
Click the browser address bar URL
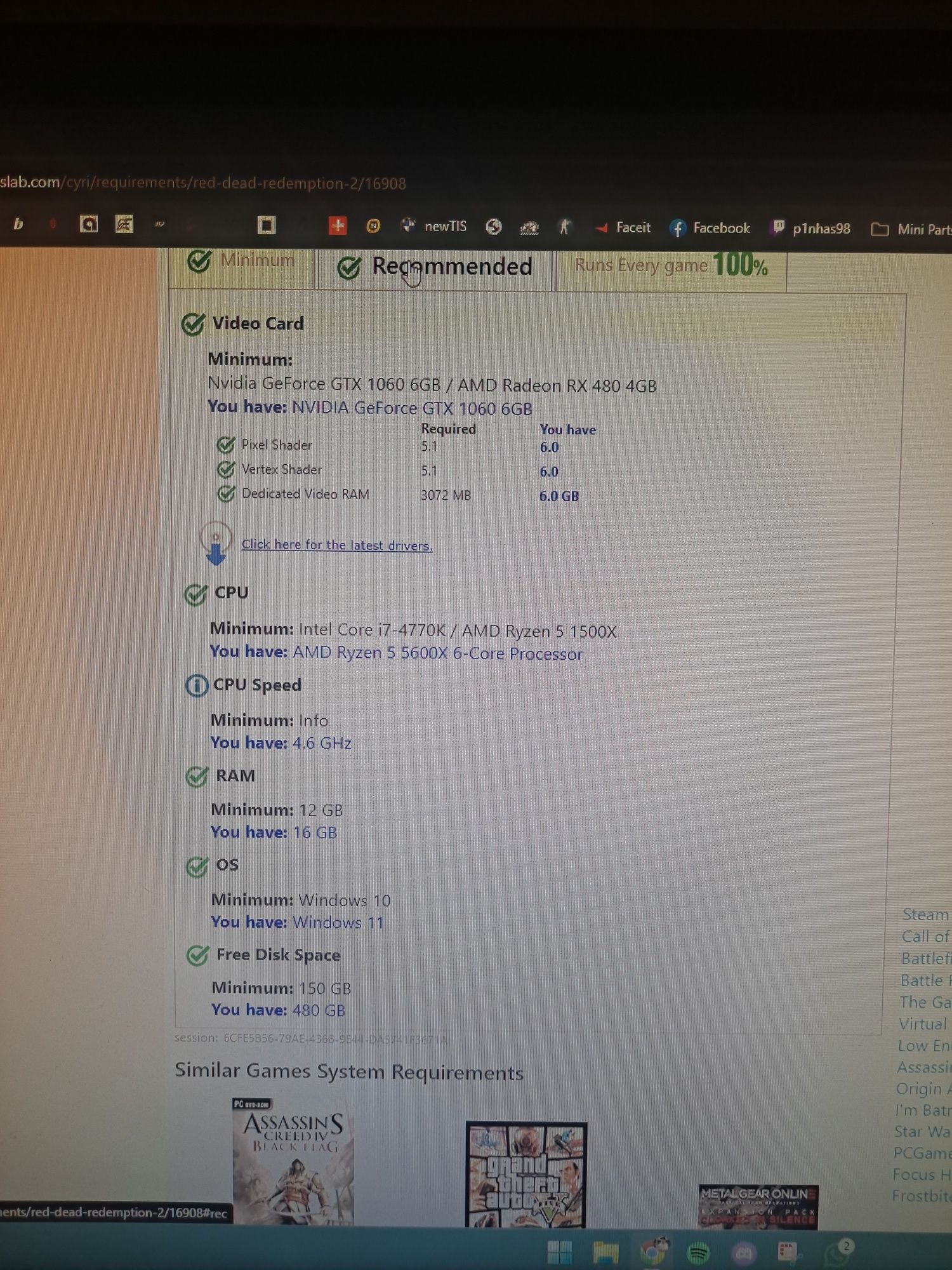click(x=203, y=184)
